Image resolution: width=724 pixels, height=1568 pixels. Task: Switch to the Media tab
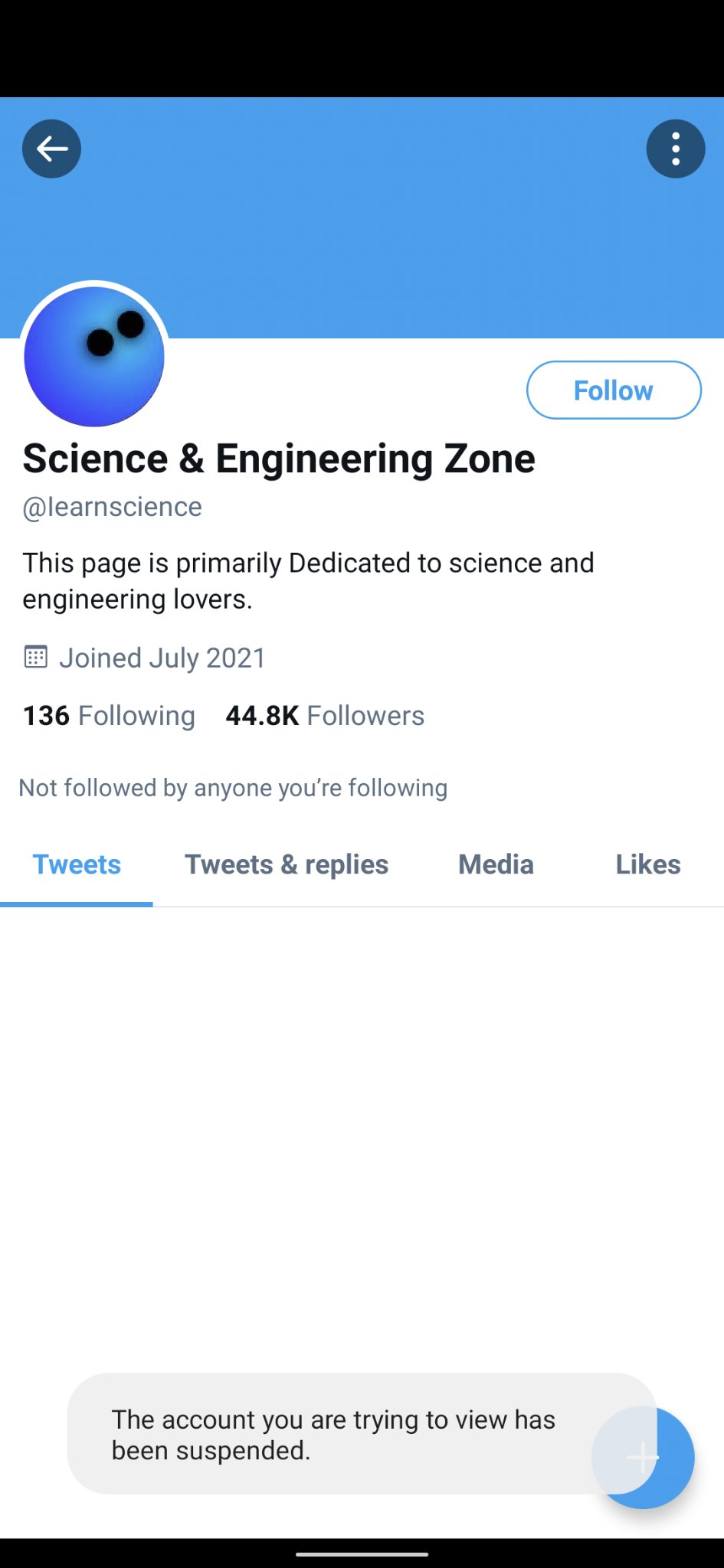pos(496,864)
